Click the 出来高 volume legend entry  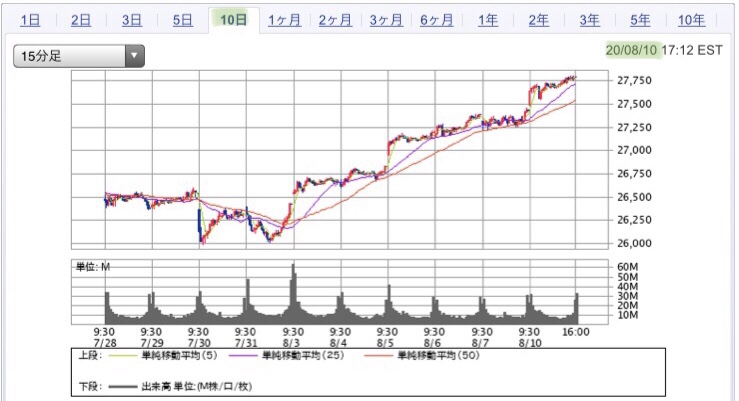[x=197, y=386]
